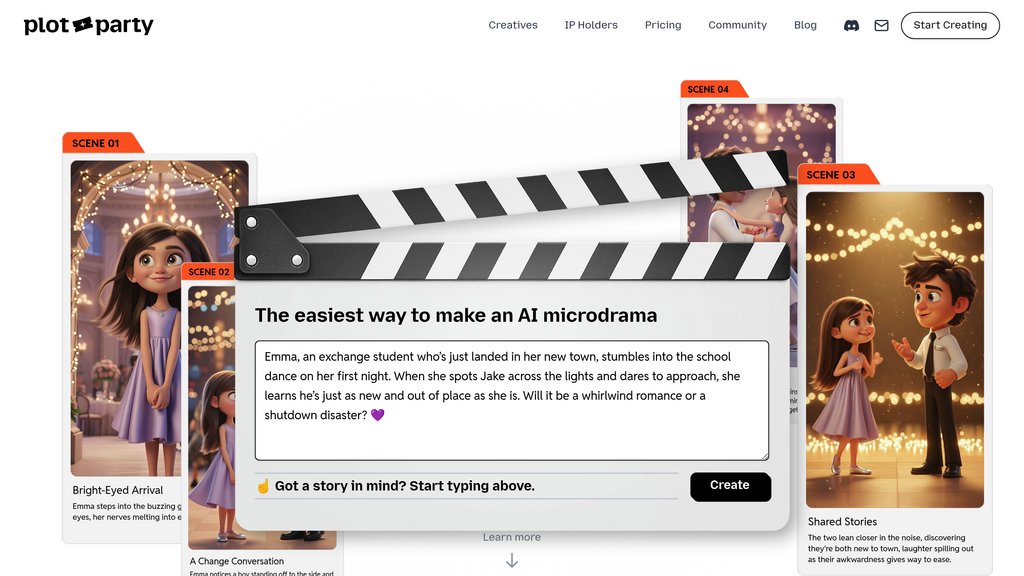
Task: Click the SCENE 03 orange tab label
Action: (831, 174)
